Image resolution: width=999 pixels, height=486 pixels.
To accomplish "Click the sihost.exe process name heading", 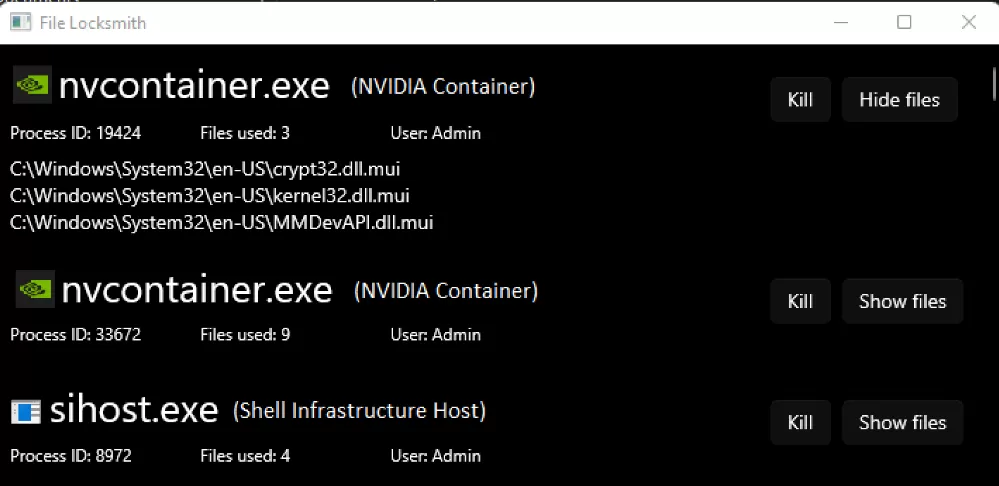I will click(x=134, y=410).
